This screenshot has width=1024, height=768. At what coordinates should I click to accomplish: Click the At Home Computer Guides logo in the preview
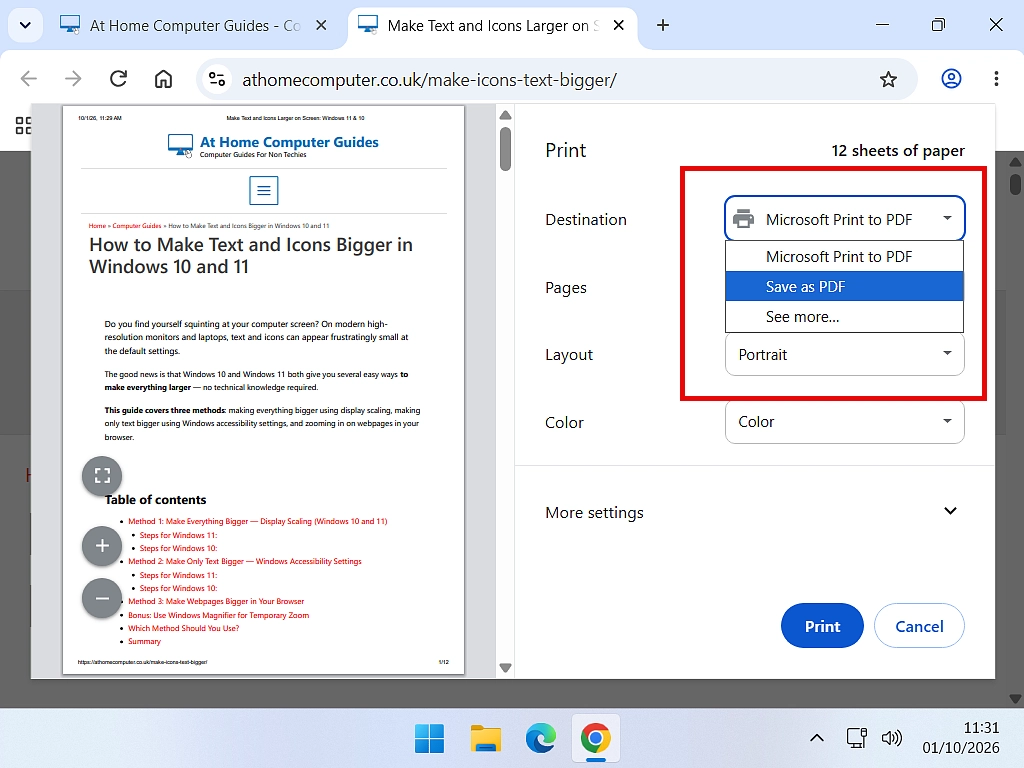(x=273, y=146)
